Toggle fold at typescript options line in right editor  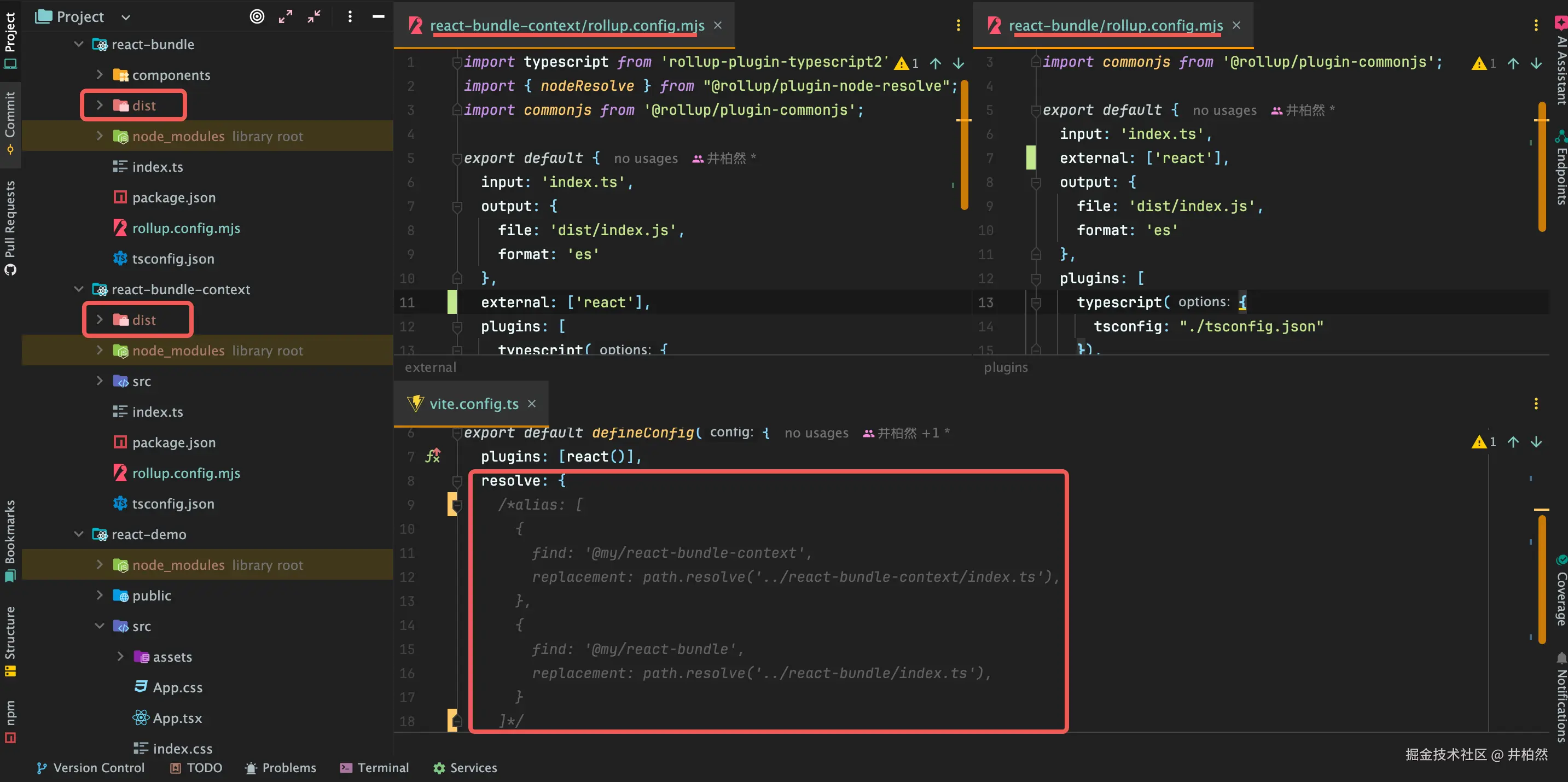(1036, 302)
